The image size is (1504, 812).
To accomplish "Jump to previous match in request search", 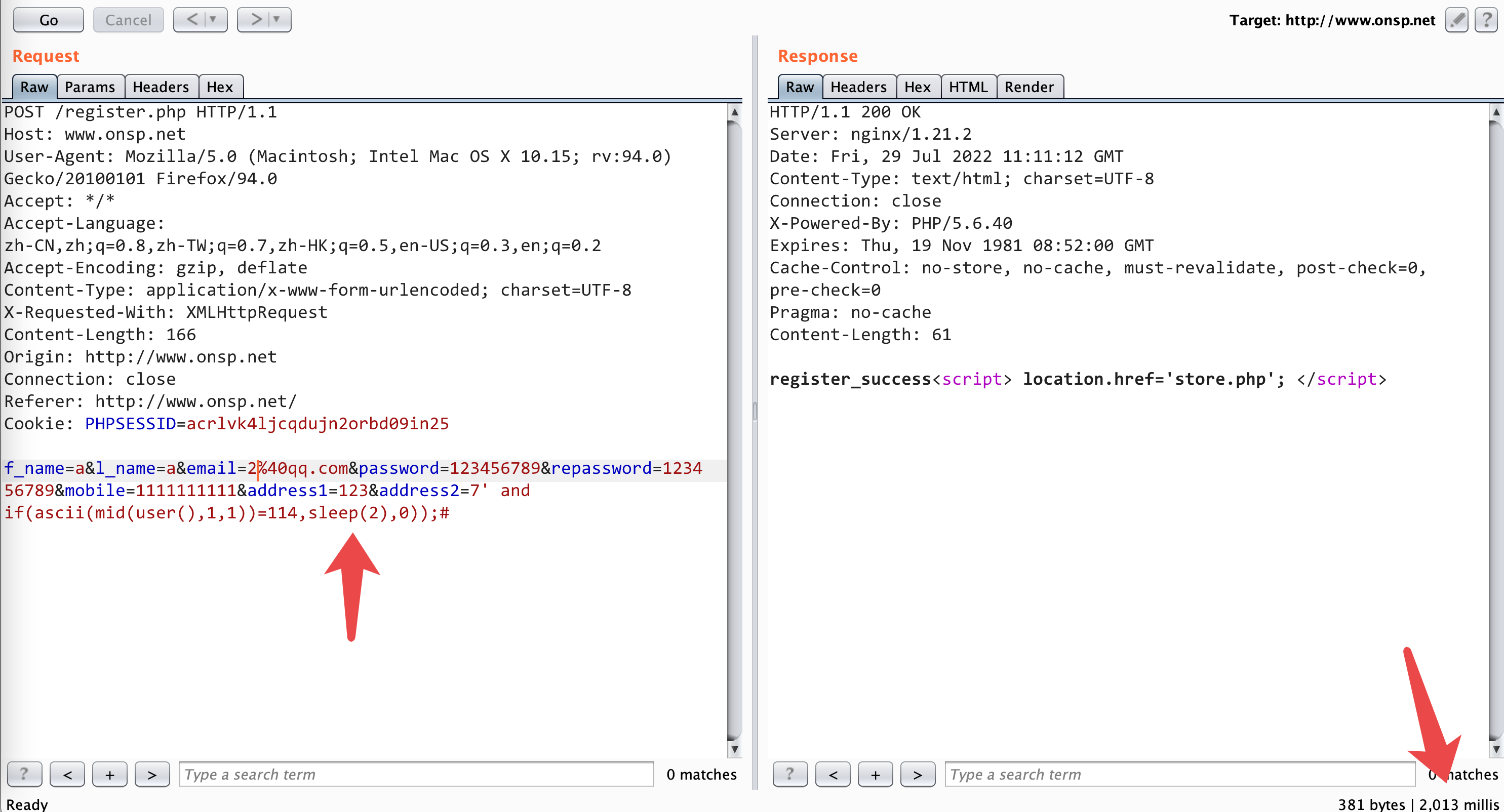I will 67,774.
